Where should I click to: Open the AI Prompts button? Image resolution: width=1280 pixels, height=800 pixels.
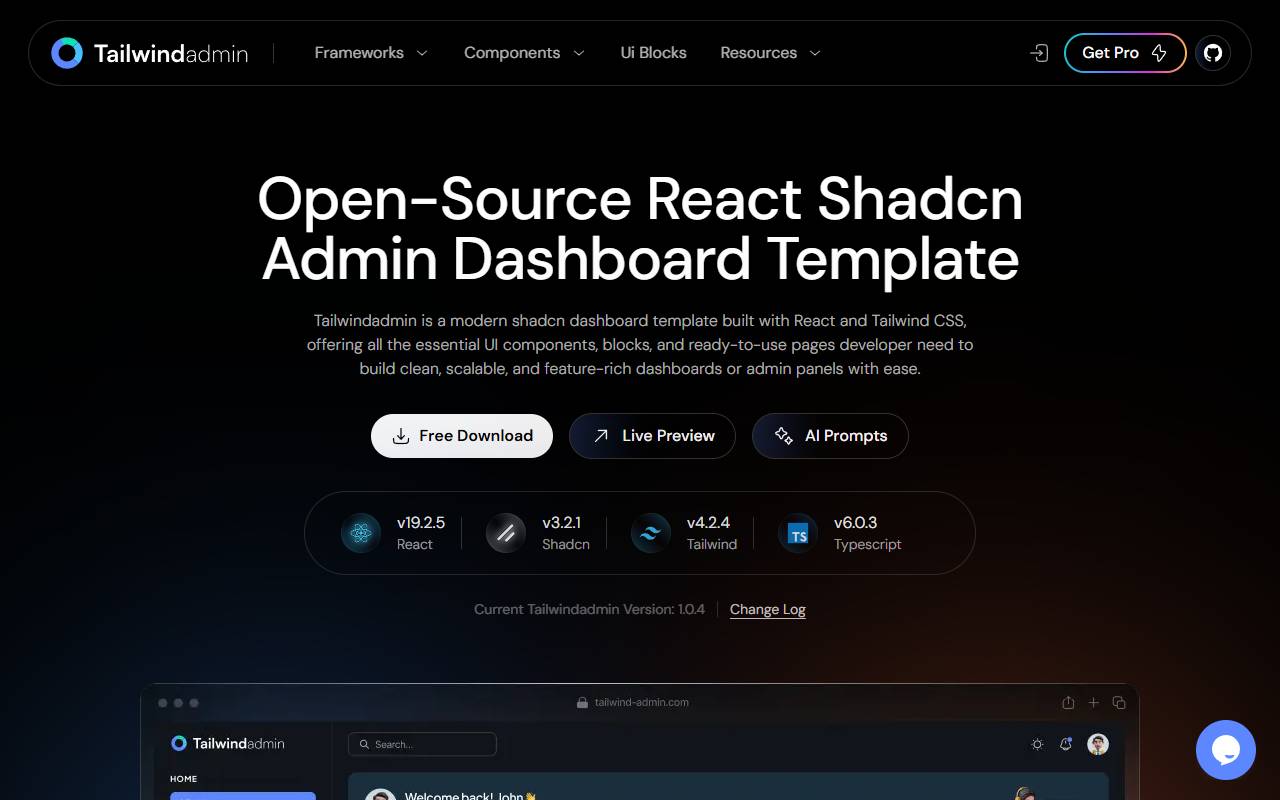(830, 436)
